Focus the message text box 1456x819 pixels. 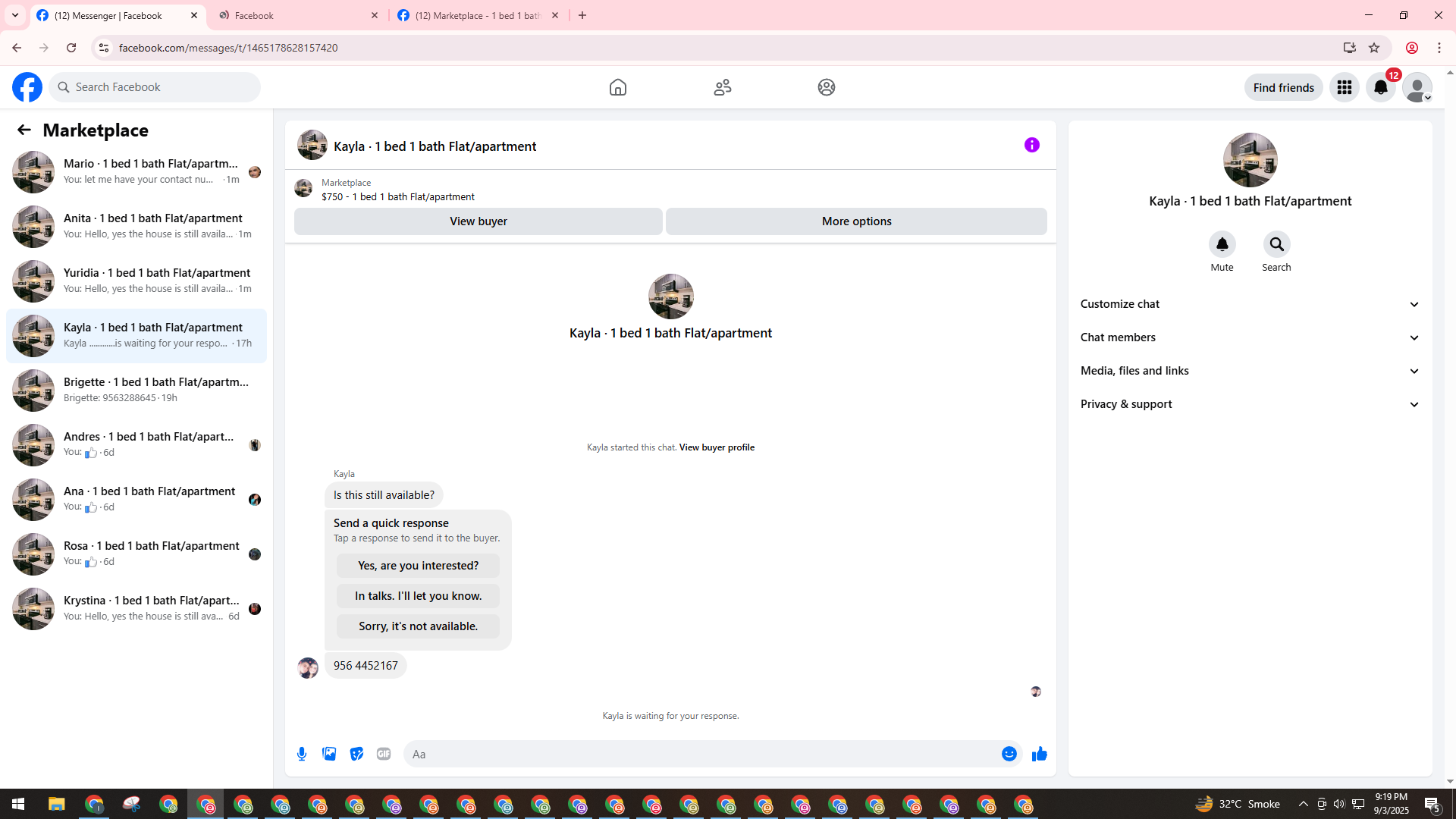pos(704,754)
